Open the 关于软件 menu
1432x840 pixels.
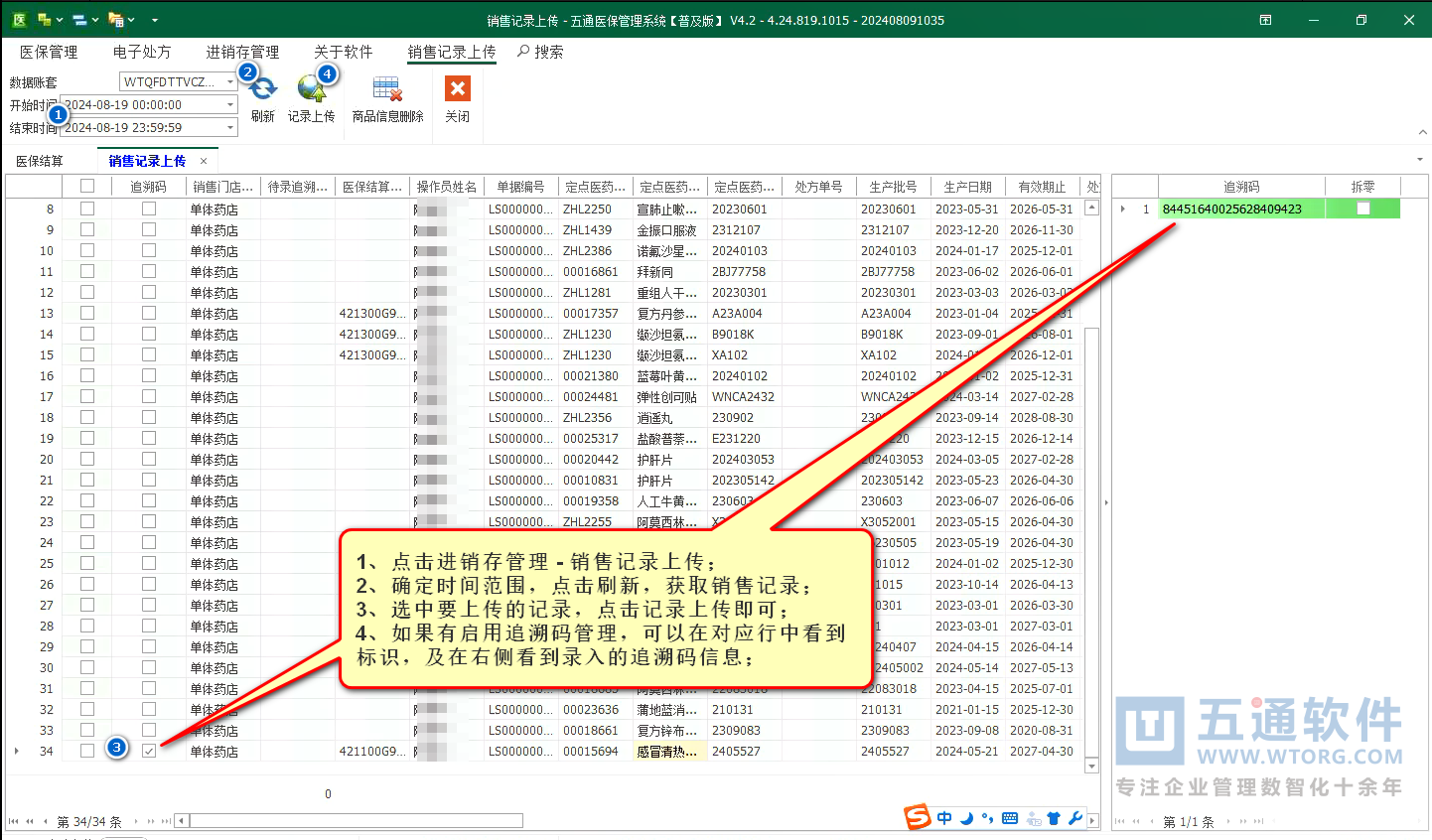point(343,52)
